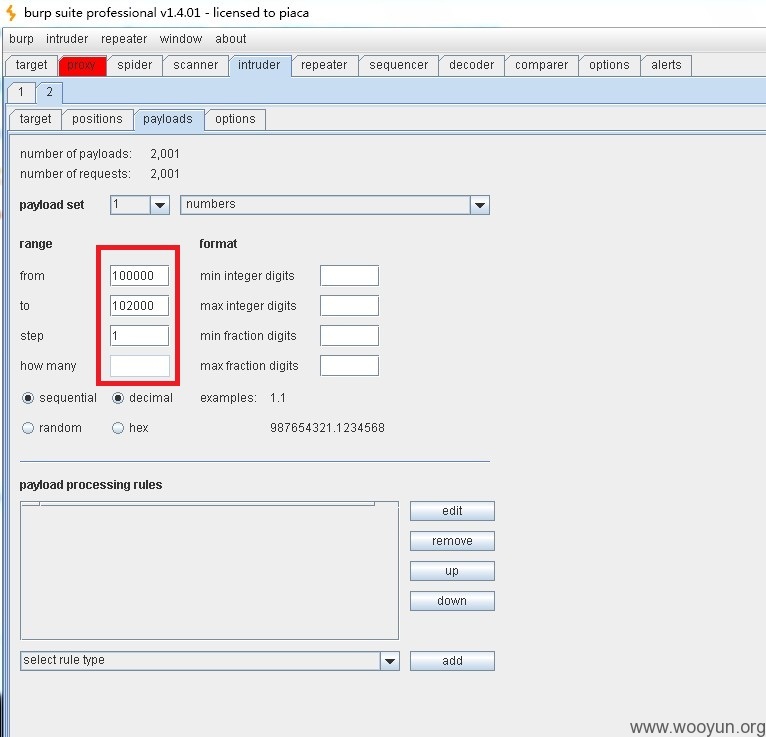Click the add rule button
766x737 pixels.
452,661
